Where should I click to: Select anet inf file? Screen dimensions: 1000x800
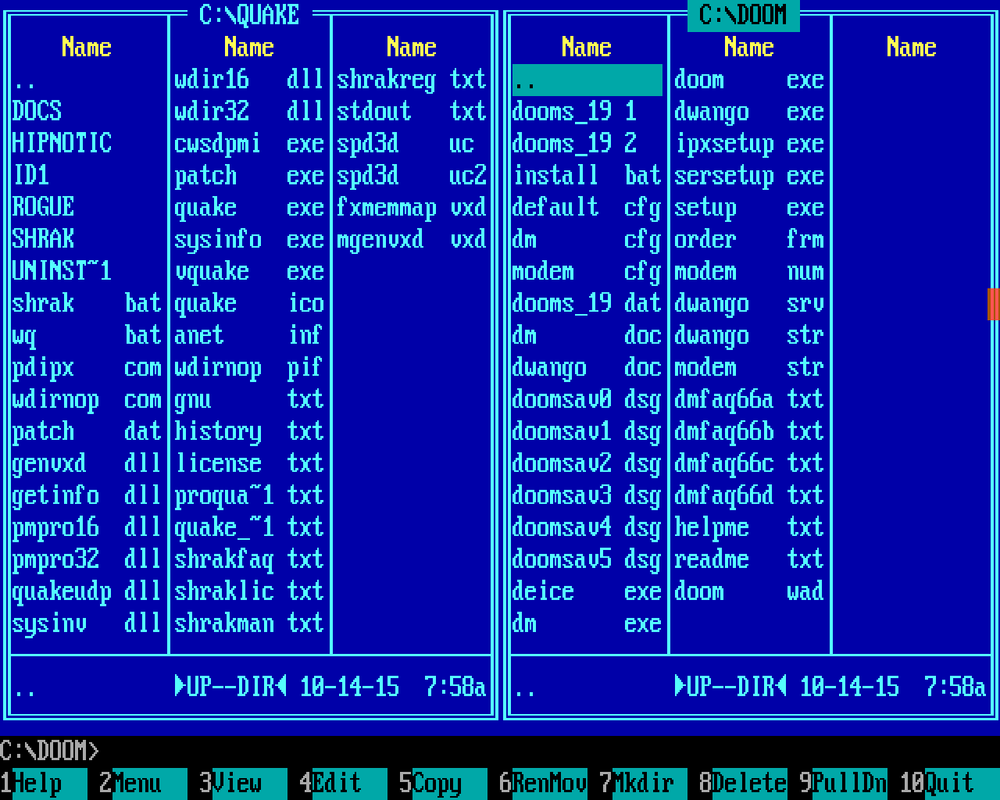click(x=249, y=336)
